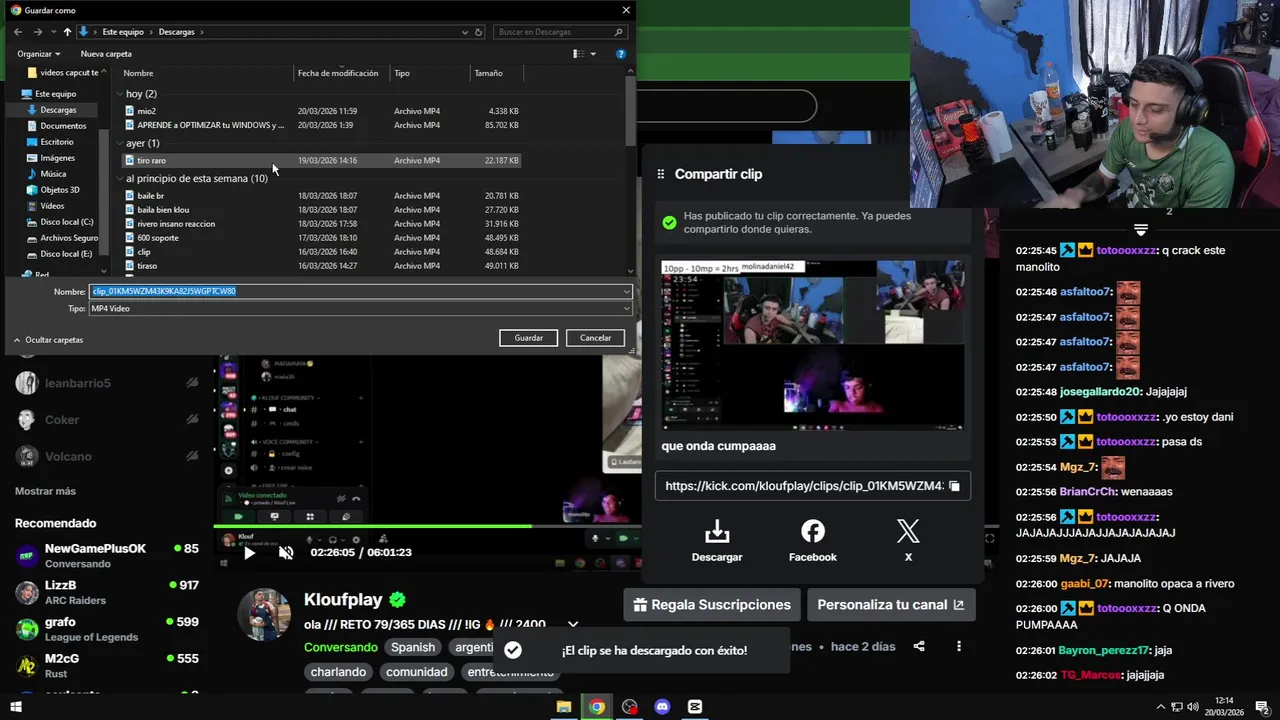This screenshot has width=1280, height=720.
Task: Click the Buscar en Descargas search field
Action: pyautogui.click(x=562, y=32)
